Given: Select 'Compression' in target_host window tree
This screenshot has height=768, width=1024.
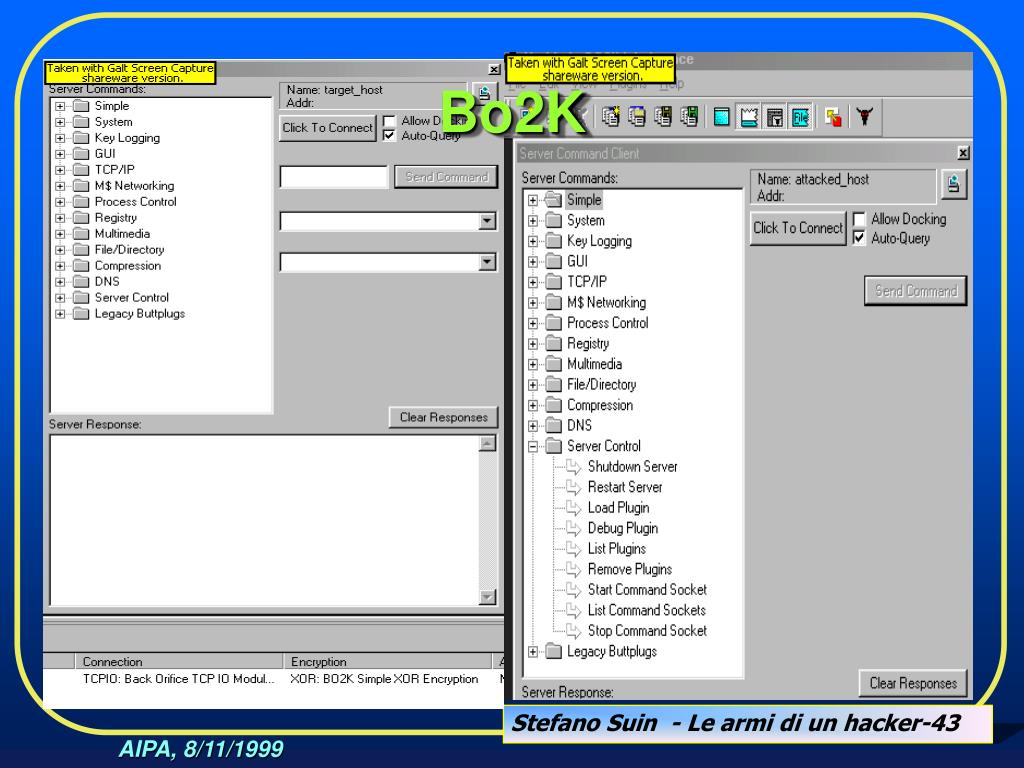Looking at the screenshot, I should click(127, 266).
